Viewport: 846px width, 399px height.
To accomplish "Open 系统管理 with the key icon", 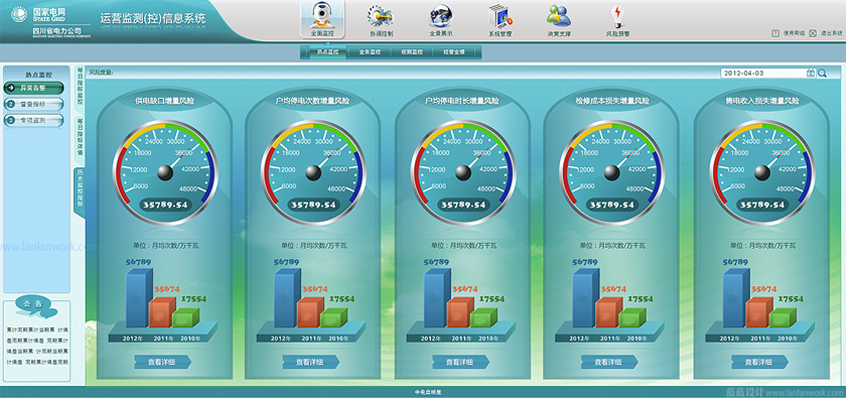I will point(500,19).
